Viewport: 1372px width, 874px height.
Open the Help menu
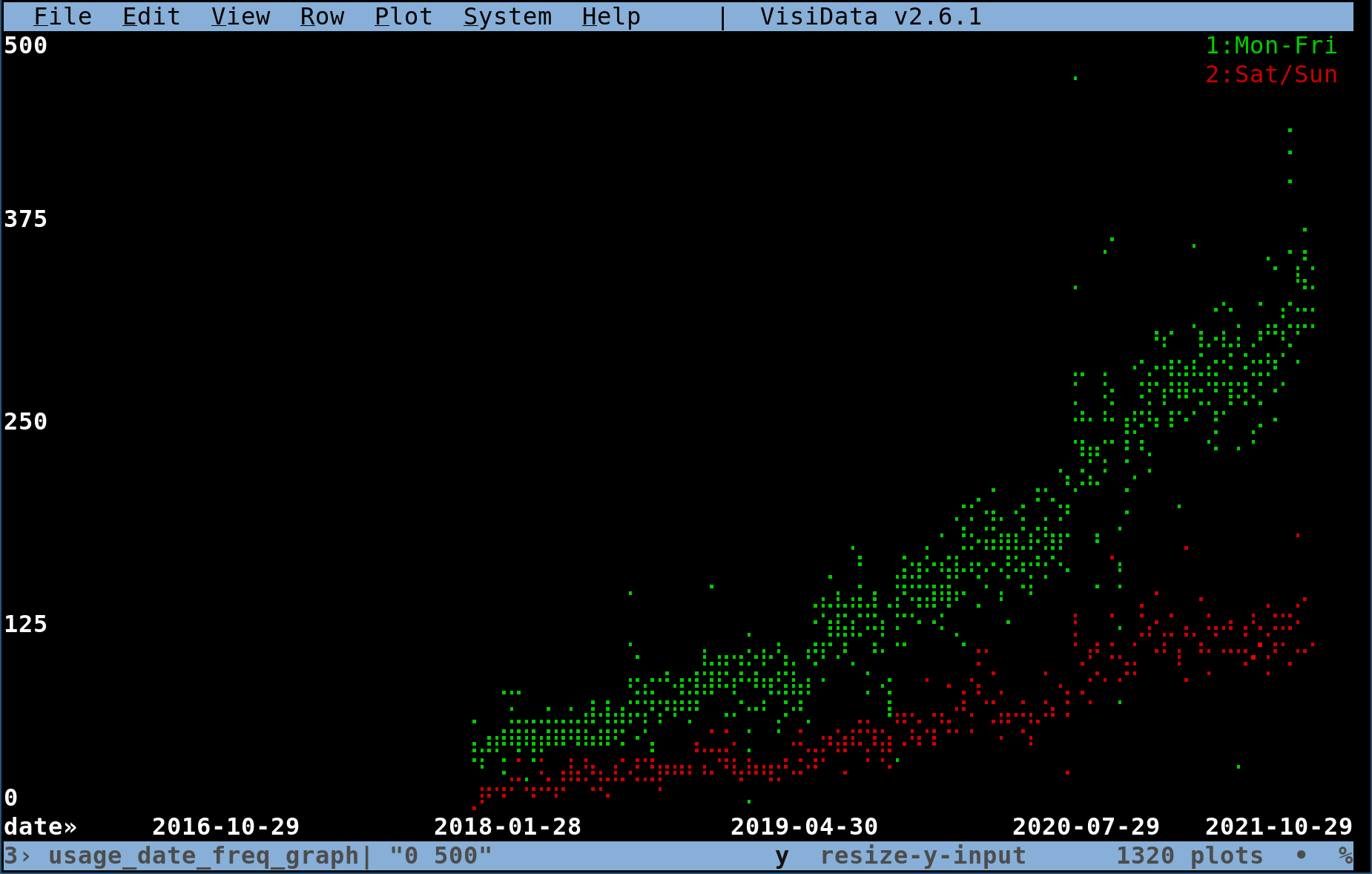[x=612, y=16]
